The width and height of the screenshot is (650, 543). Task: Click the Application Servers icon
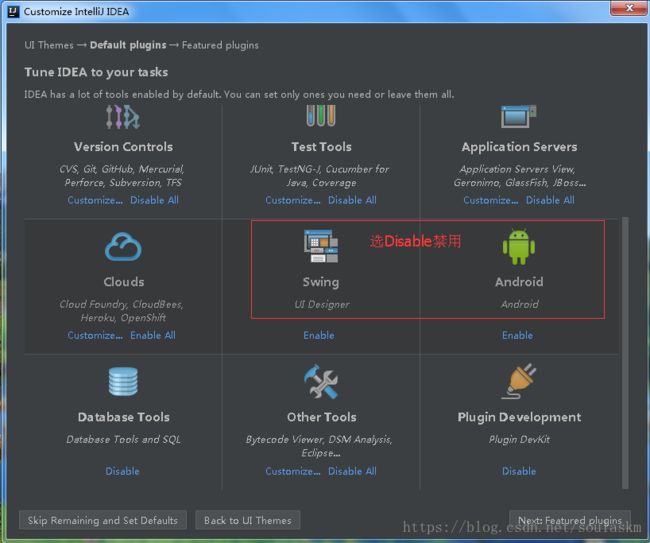coord(519,117)
